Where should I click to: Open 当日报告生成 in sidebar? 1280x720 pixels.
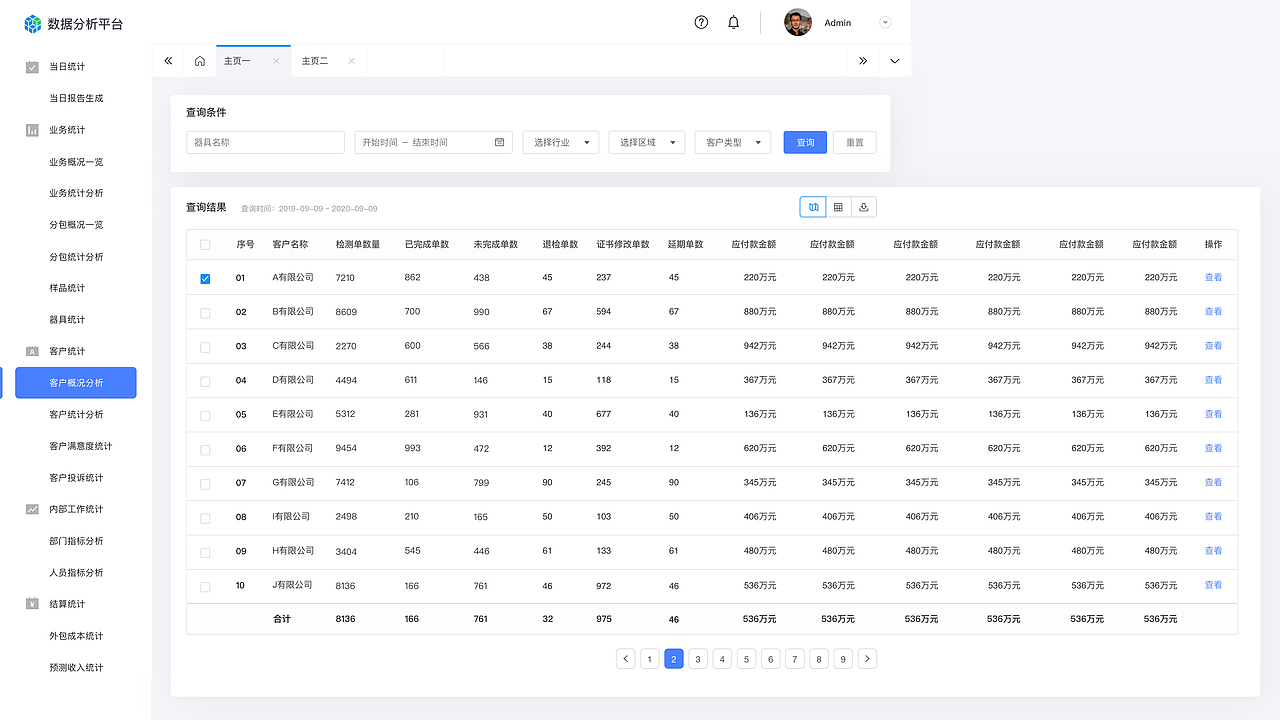click(x=76, y=98)
